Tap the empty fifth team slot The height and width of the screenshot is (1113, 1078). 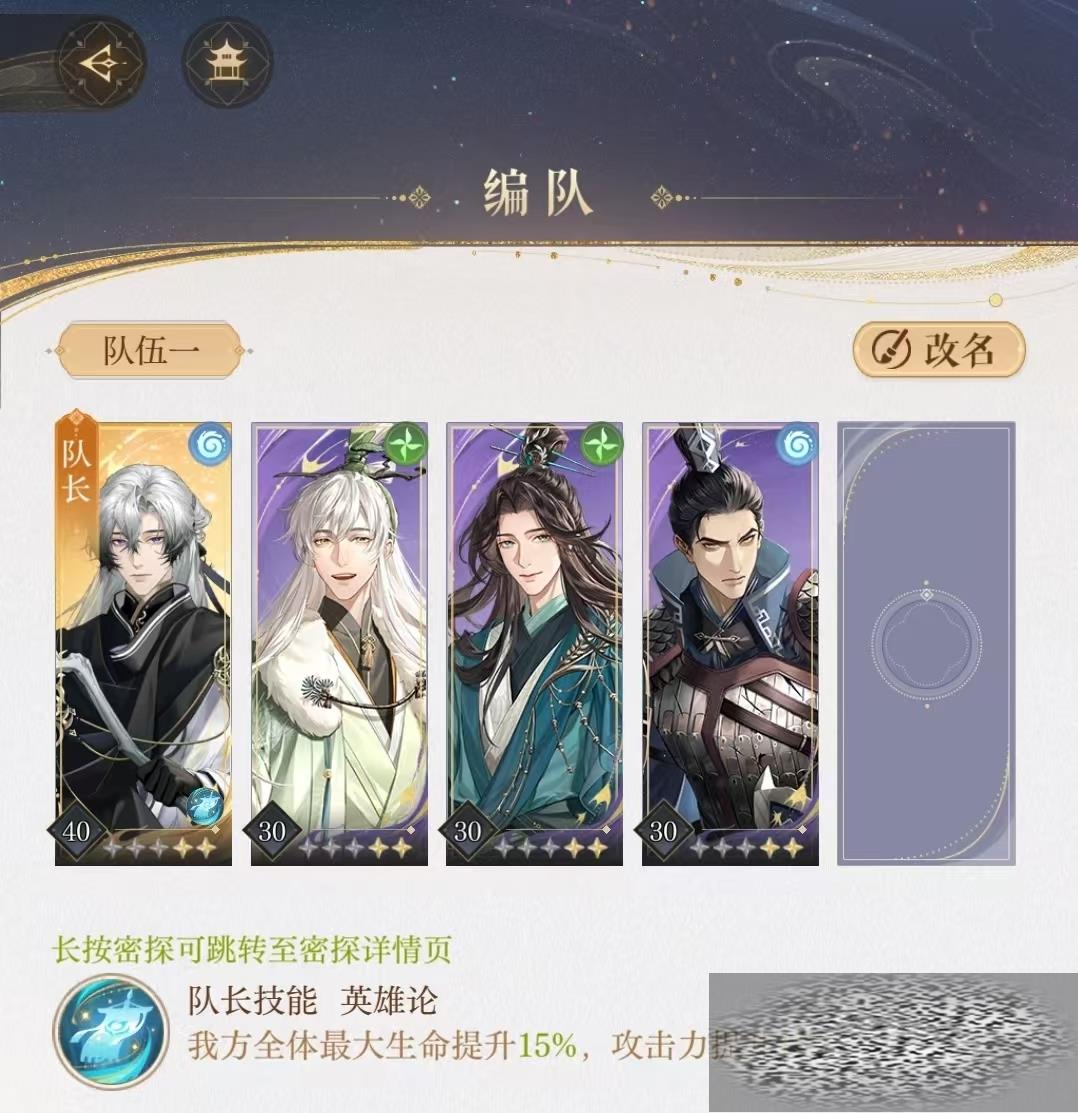coord(926,644)
